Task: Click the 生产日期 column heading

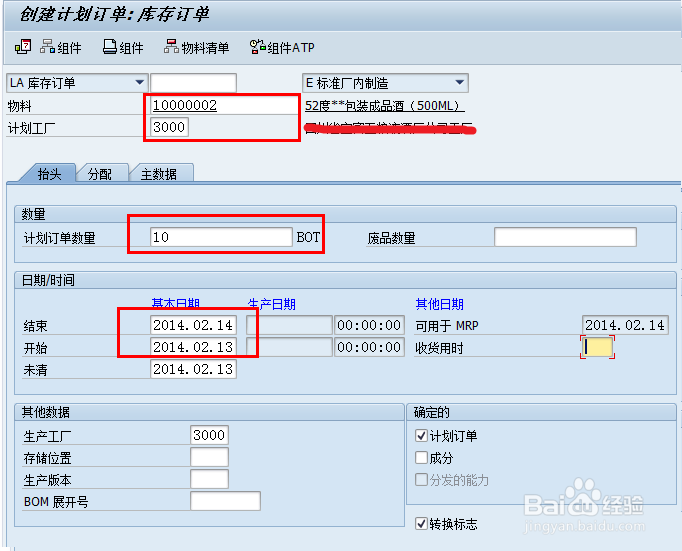Action: [272, 304]
